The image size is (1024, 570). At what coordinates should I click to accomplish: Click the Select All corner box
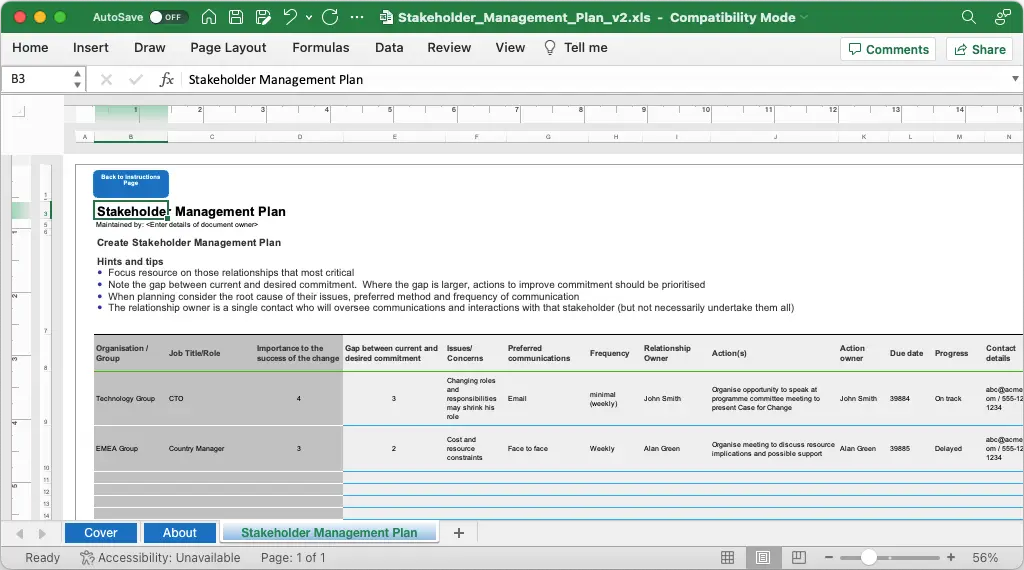[x=18, y=112]
